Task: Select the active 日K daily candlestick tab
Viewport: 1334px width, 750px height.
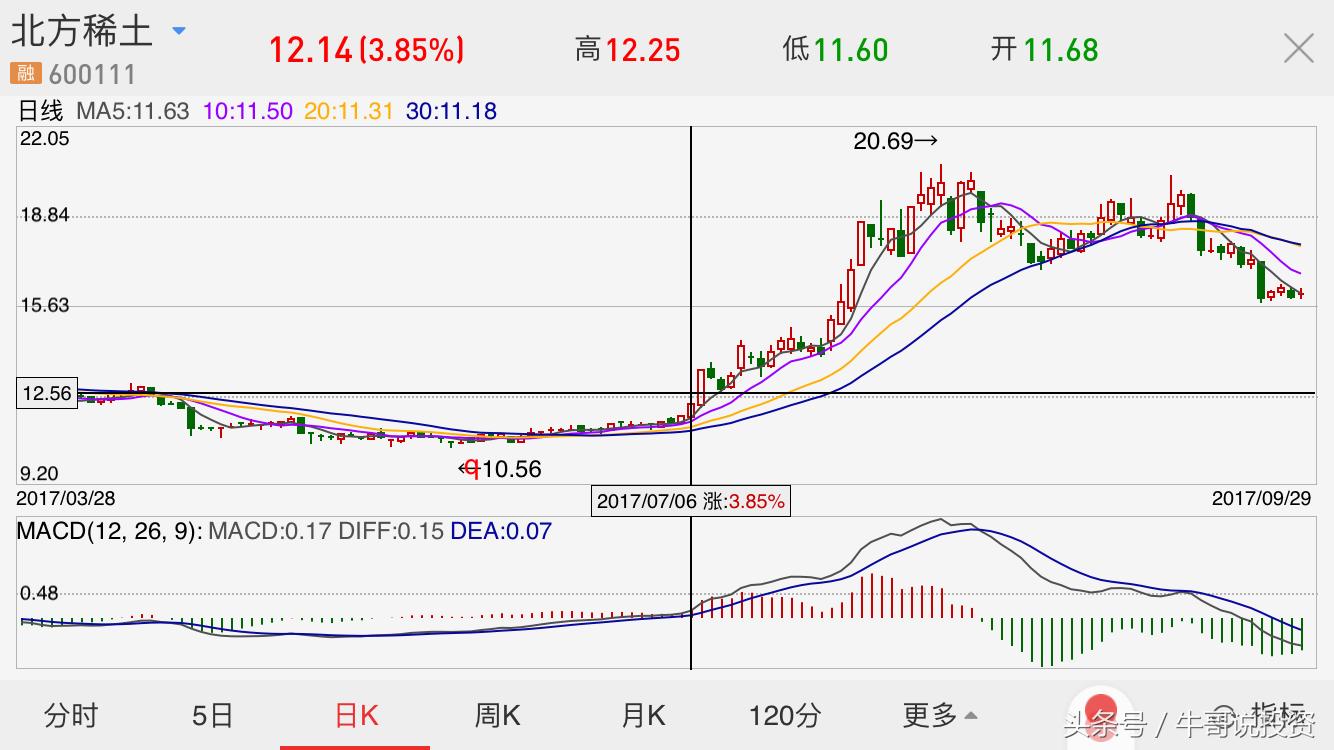Action: tap(354, 716)
